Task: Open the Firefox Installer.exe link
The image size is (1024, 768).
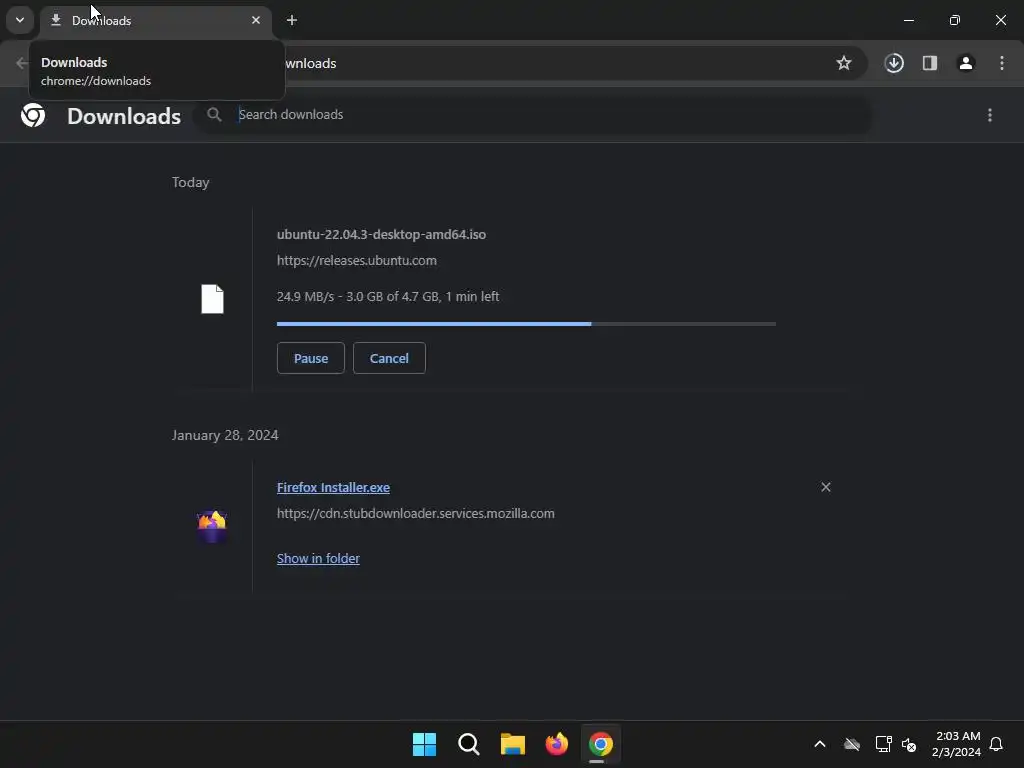Action: point(333,488)
